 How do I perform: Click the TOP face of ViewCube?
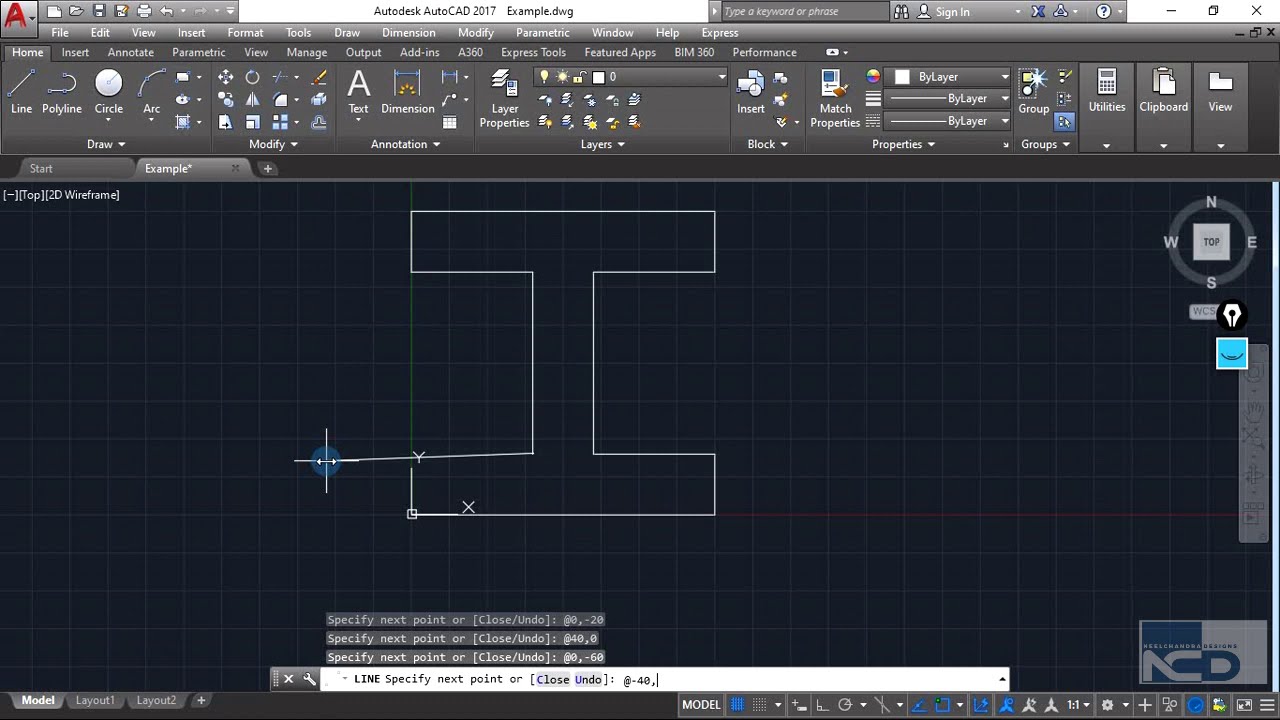(x=1211, y=242)
